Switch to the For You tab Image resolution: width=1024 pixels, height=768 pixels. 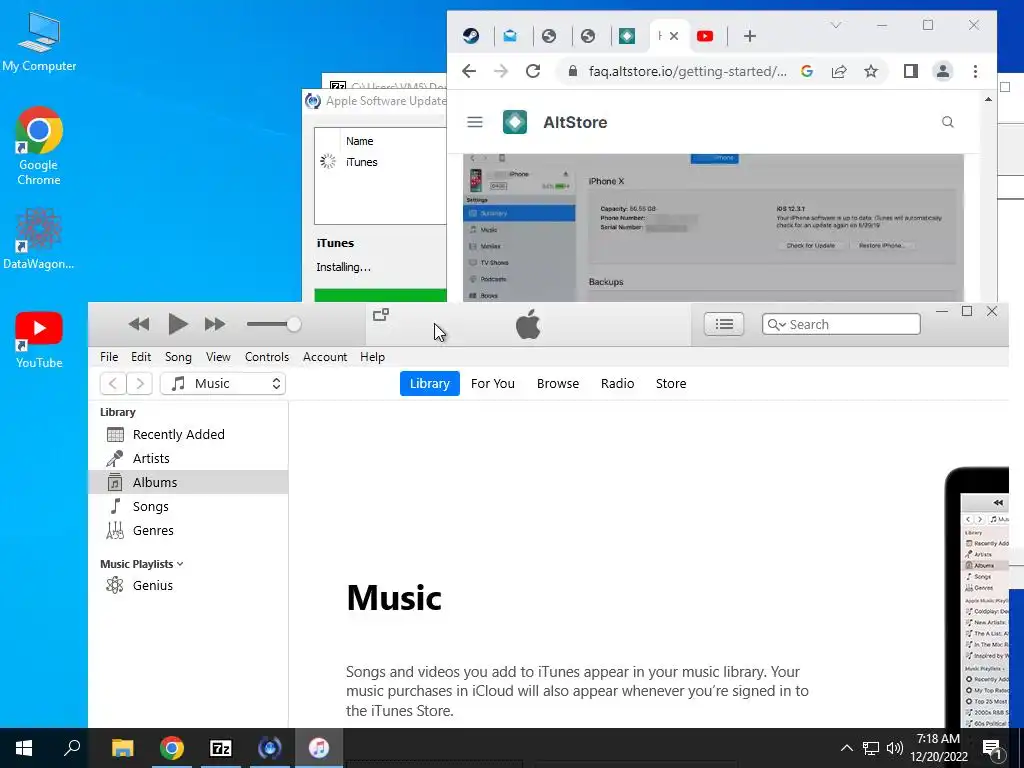click(x=492, y=383)
